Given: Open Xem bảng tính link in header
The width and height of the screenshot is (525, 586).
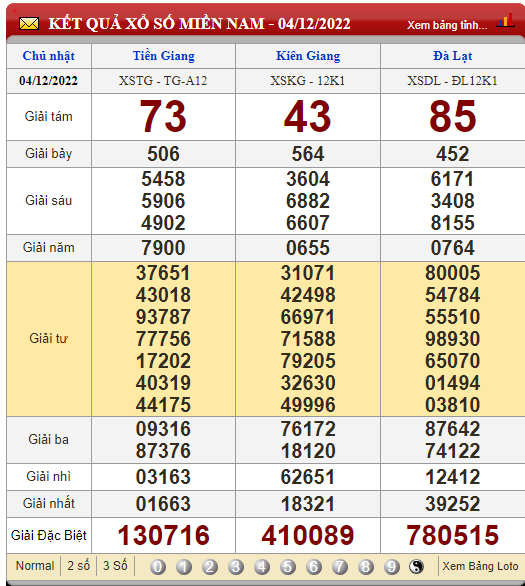Looking at the screenshot, I should (447, 25).
